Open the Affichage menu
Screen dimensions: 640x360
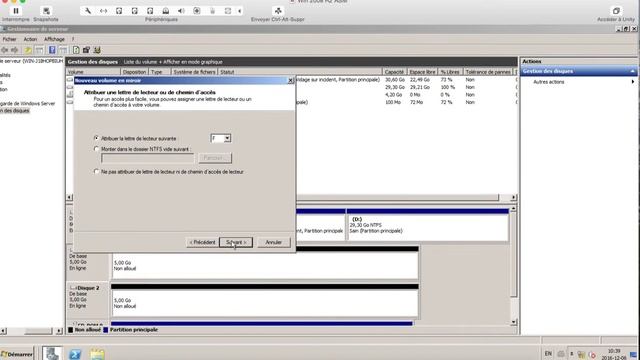pos(54,39)
